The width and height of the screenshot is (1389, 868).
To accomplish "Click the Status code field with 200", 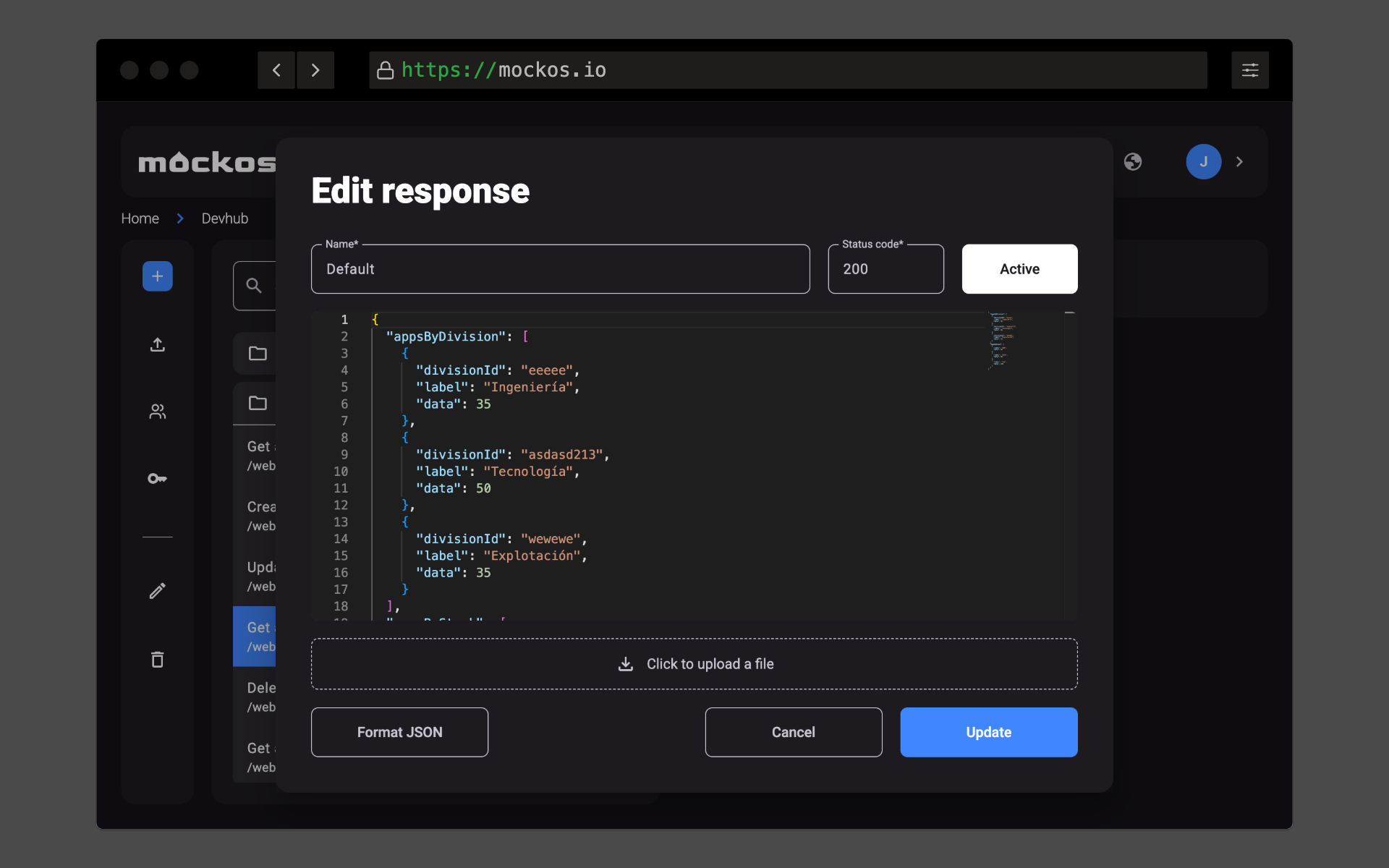I will click(885, 269).
